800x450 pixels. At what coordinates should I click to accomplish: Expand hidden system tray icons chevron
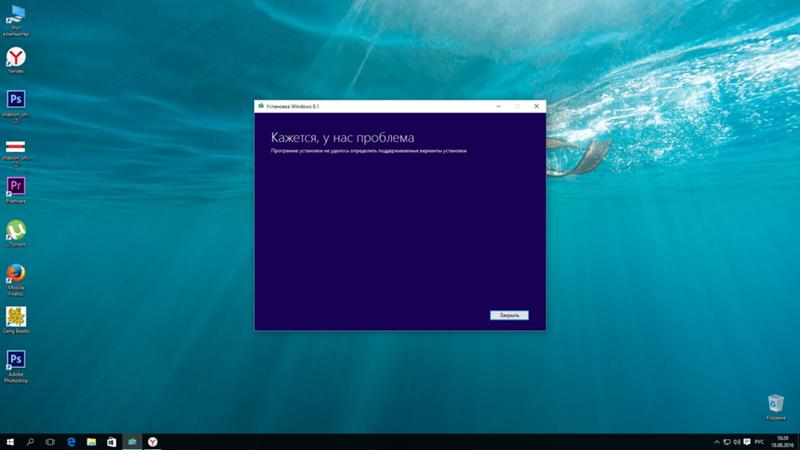716,442
